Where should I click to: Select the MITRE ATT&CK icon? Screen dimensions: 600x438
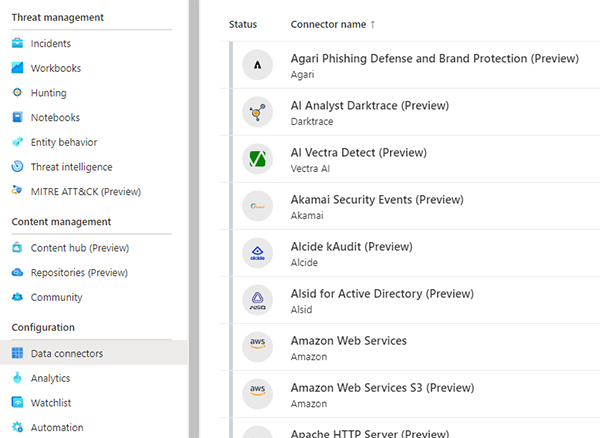pos(17,191)
